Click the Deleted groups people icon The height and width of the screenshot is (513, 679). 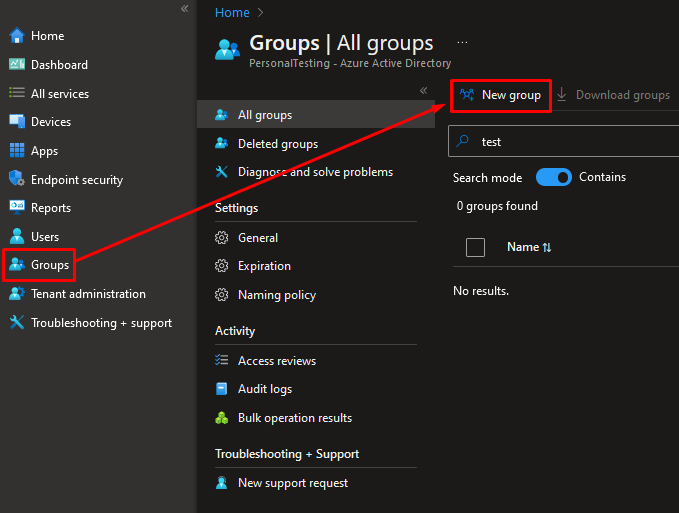point(222,143)
